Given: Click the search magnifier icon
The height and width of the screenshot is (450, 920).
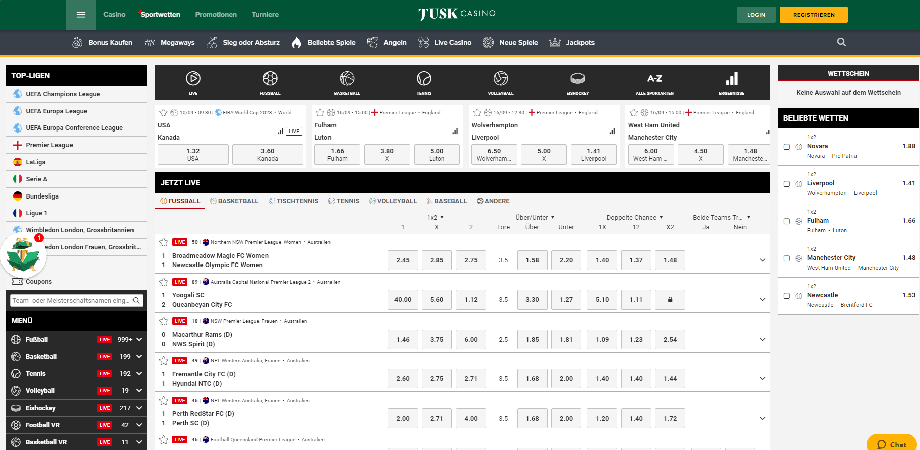Looking at the screenshot, I should (x=841, y=43).
